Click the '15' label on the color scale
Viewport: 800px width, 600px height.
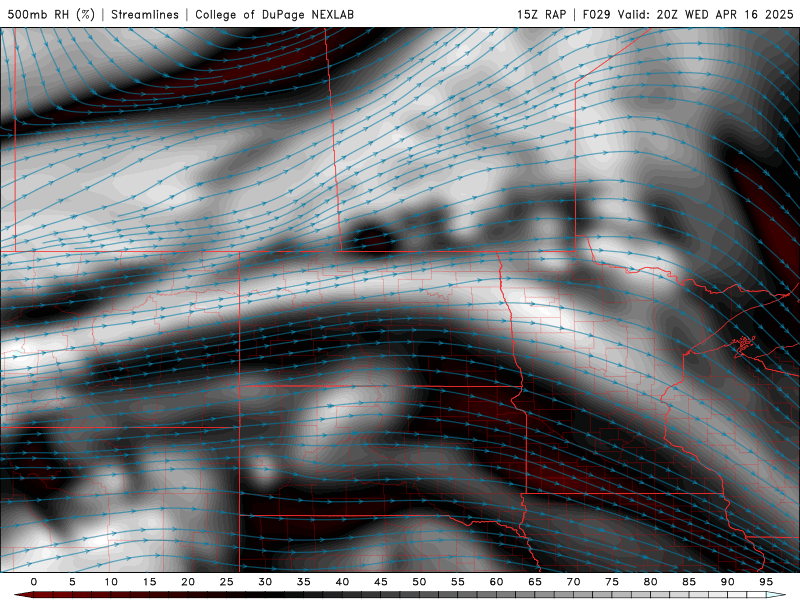tap(149, 582)
